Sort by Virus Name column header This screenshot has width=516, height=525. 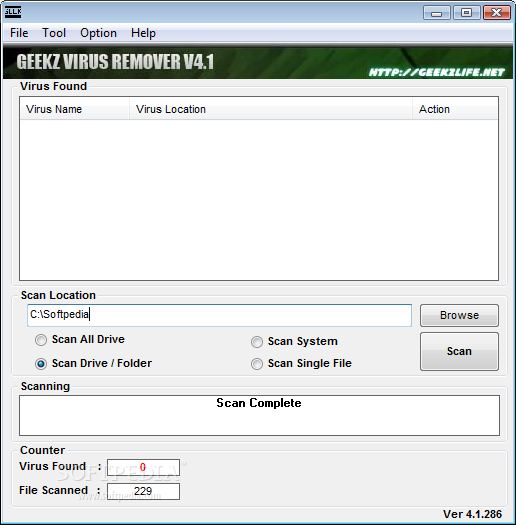(75, 109)
